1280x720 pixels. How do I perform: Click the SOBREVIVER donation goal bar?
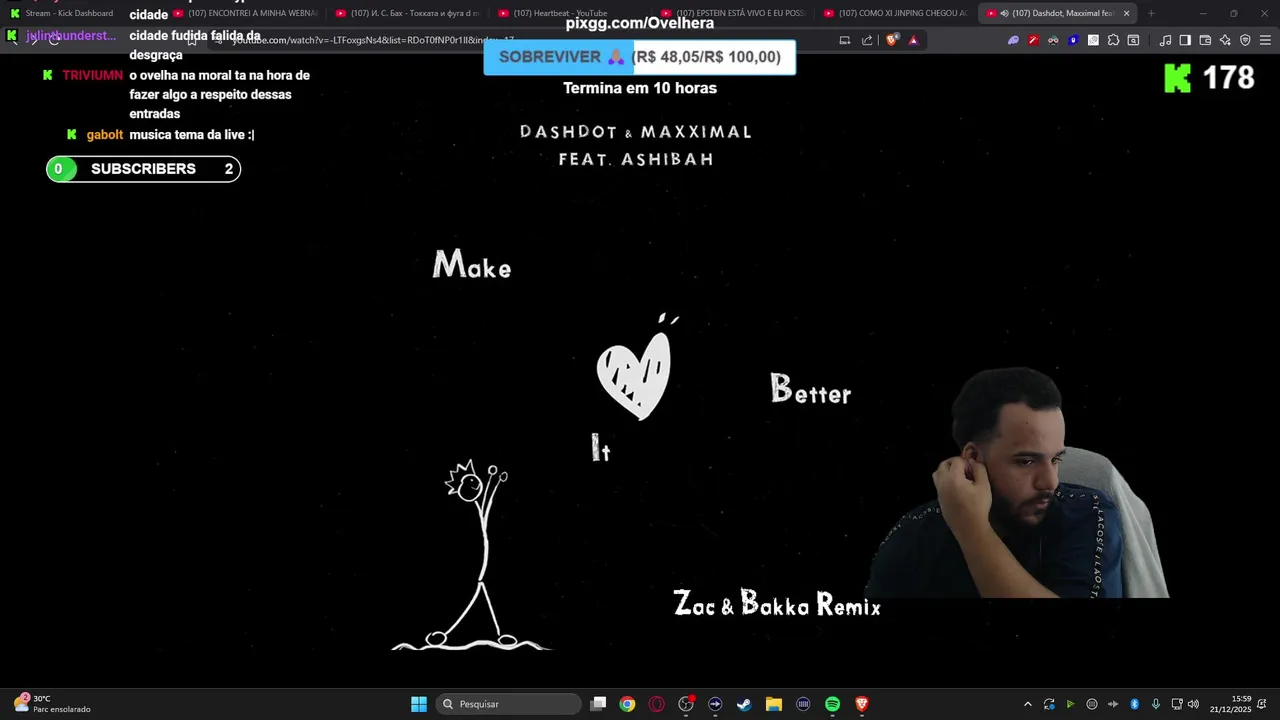click(640, 57)
